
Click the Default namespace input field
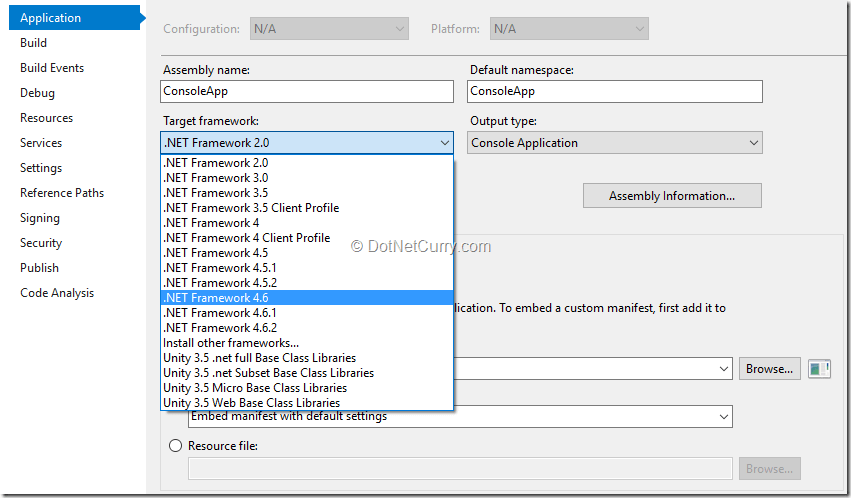point(614,91)
